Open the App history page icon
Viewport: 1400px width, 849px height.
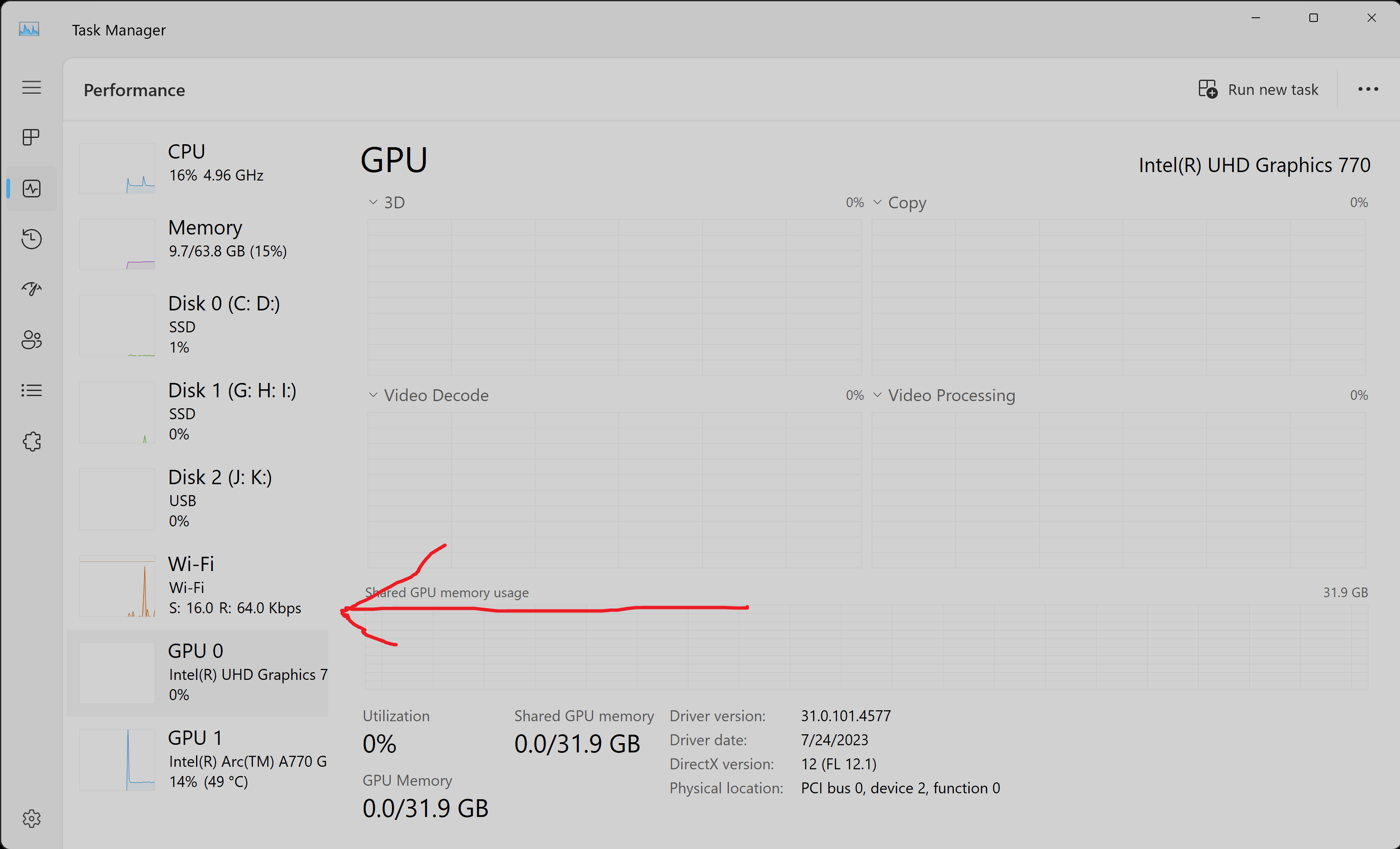click(31, 239)
